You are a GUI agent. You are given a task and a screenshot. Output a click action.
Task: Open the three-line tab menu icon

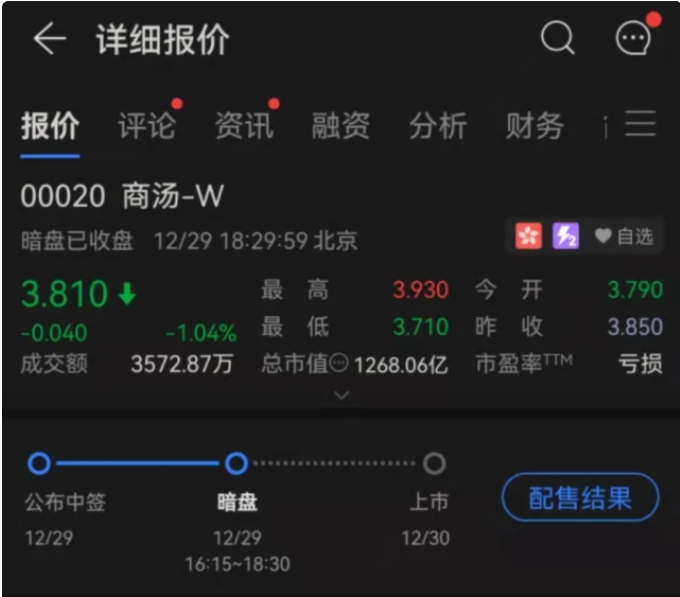click(641, 124)
